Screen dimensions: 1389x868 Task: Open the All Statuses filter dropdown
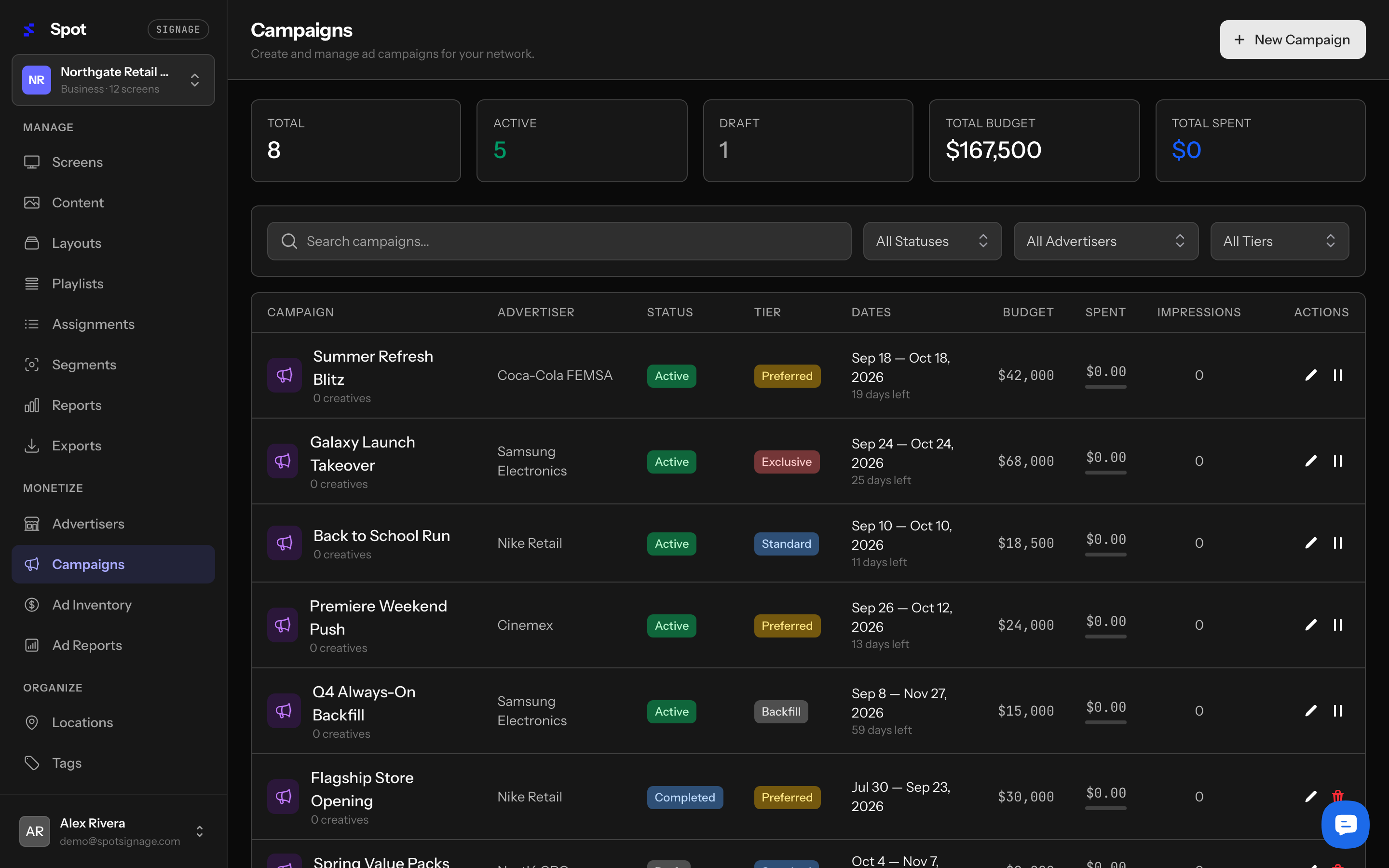click(x=932, y=241)
